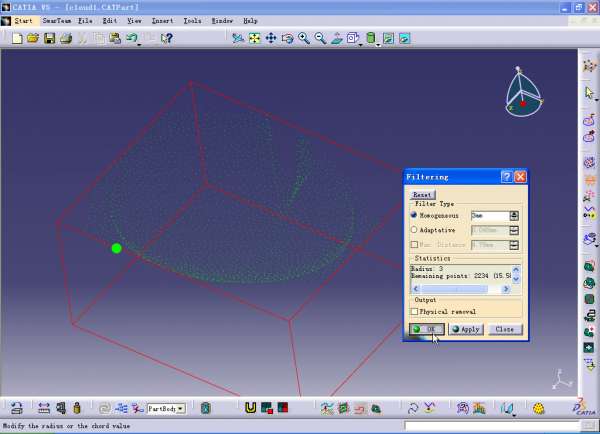Open the Tools menu
Screen dimensions: 600x434
pos(192,20)
